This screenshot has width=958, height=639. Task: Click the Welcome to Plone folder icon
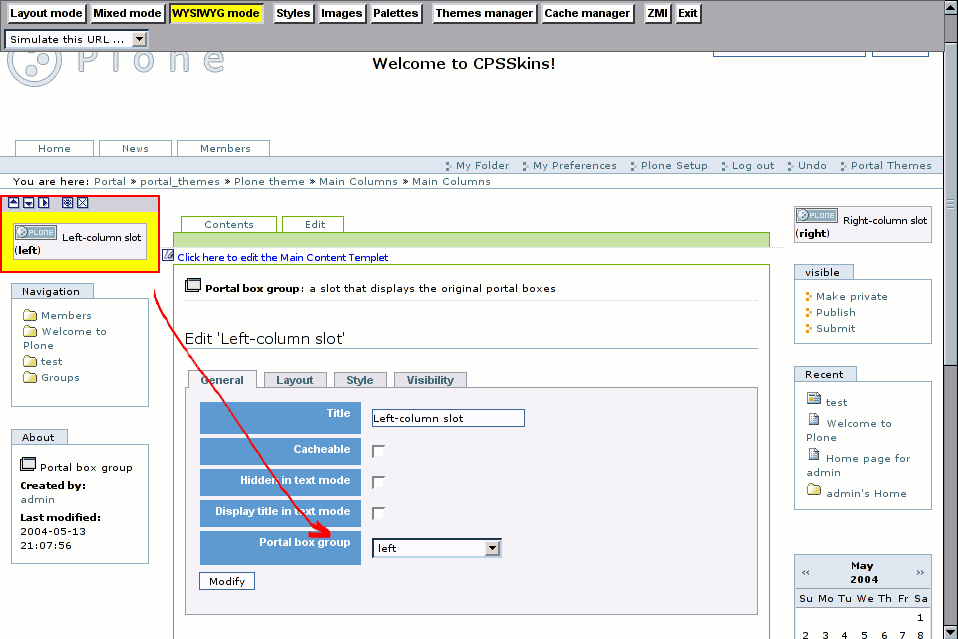(30, 331)
